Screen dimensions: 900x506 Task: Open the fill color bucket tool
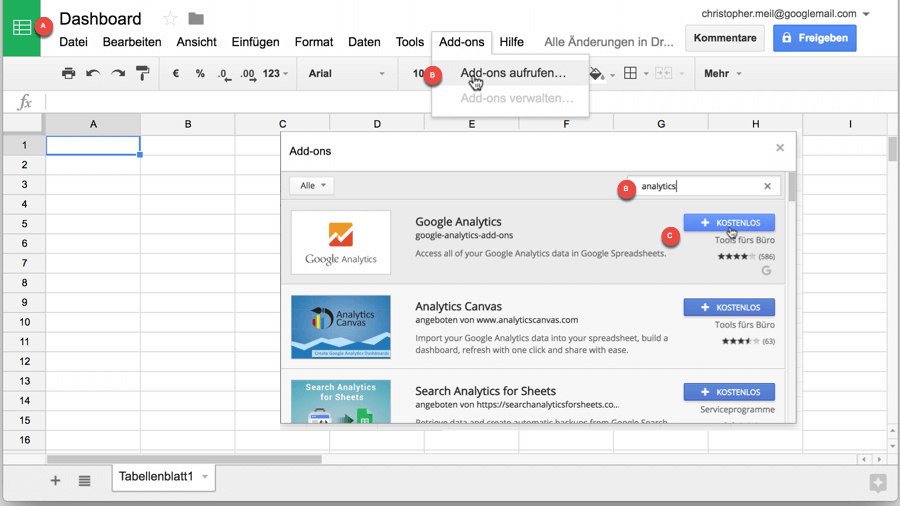[x=596, y=73]
